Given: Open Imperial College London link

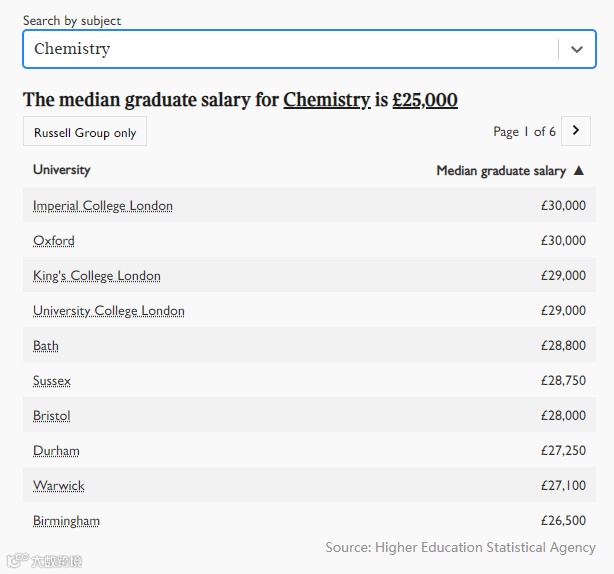Looking at the screenshot, I should pos(103,206).
